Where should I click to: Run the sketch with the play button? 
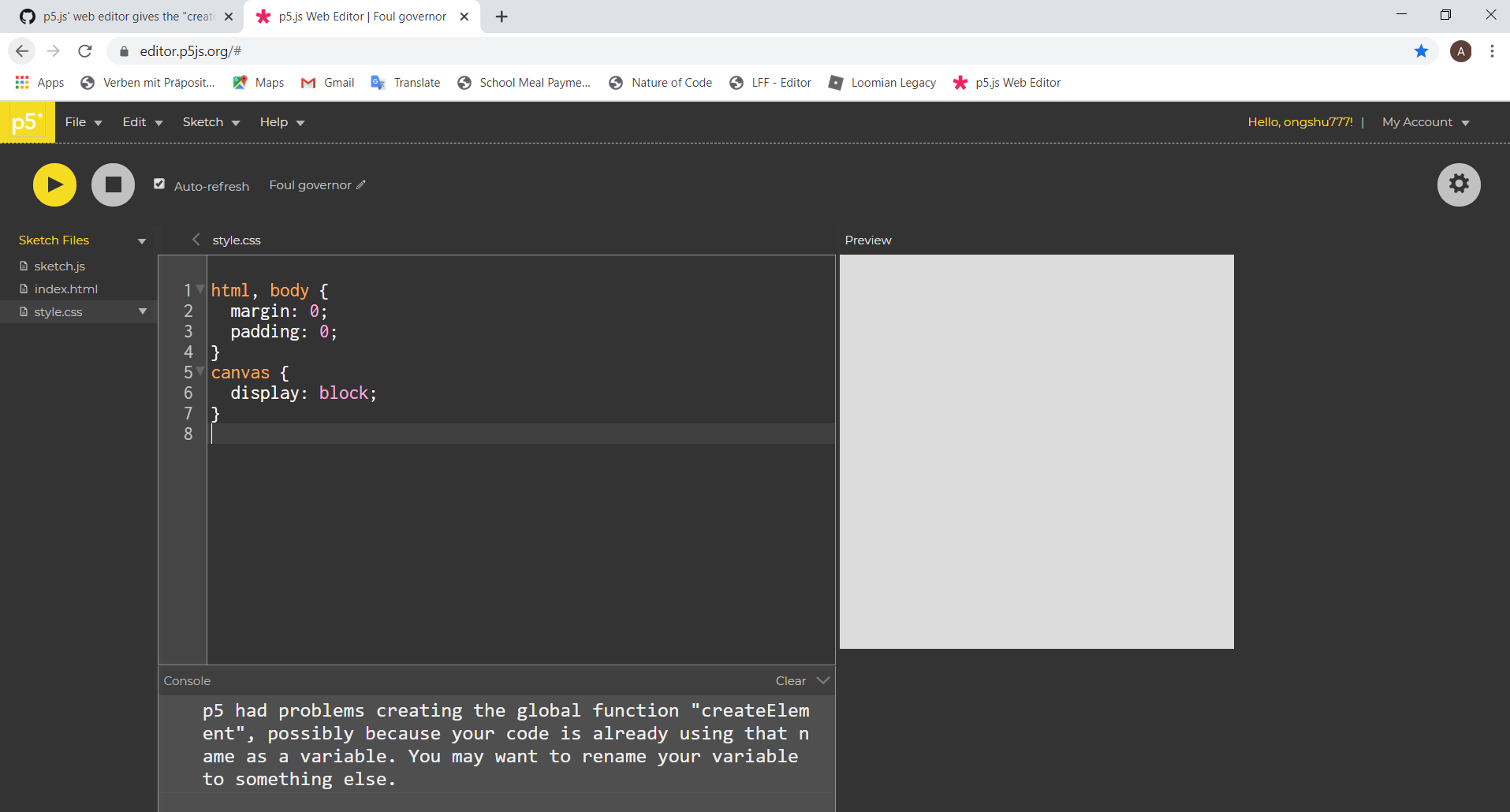coord(54,184)
